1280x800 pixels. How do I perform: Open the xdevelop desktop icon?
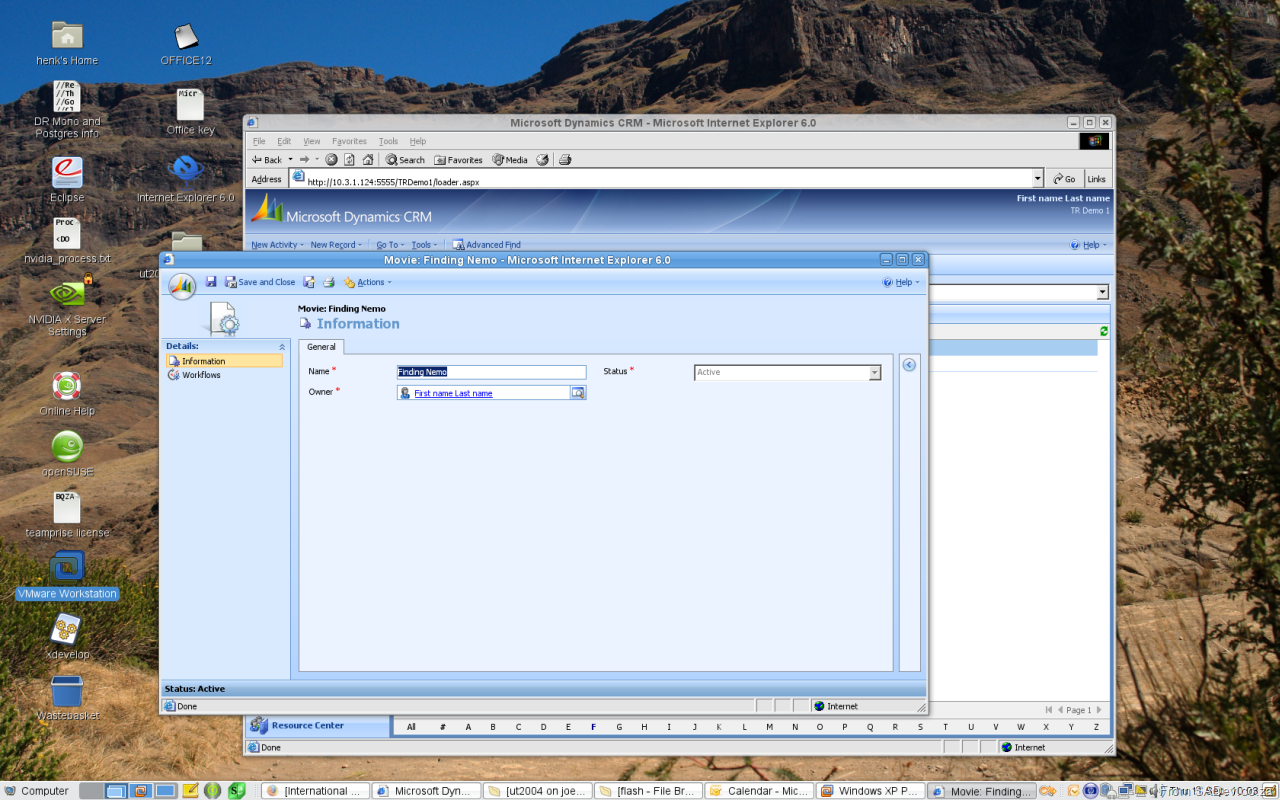tap(67, 636)
